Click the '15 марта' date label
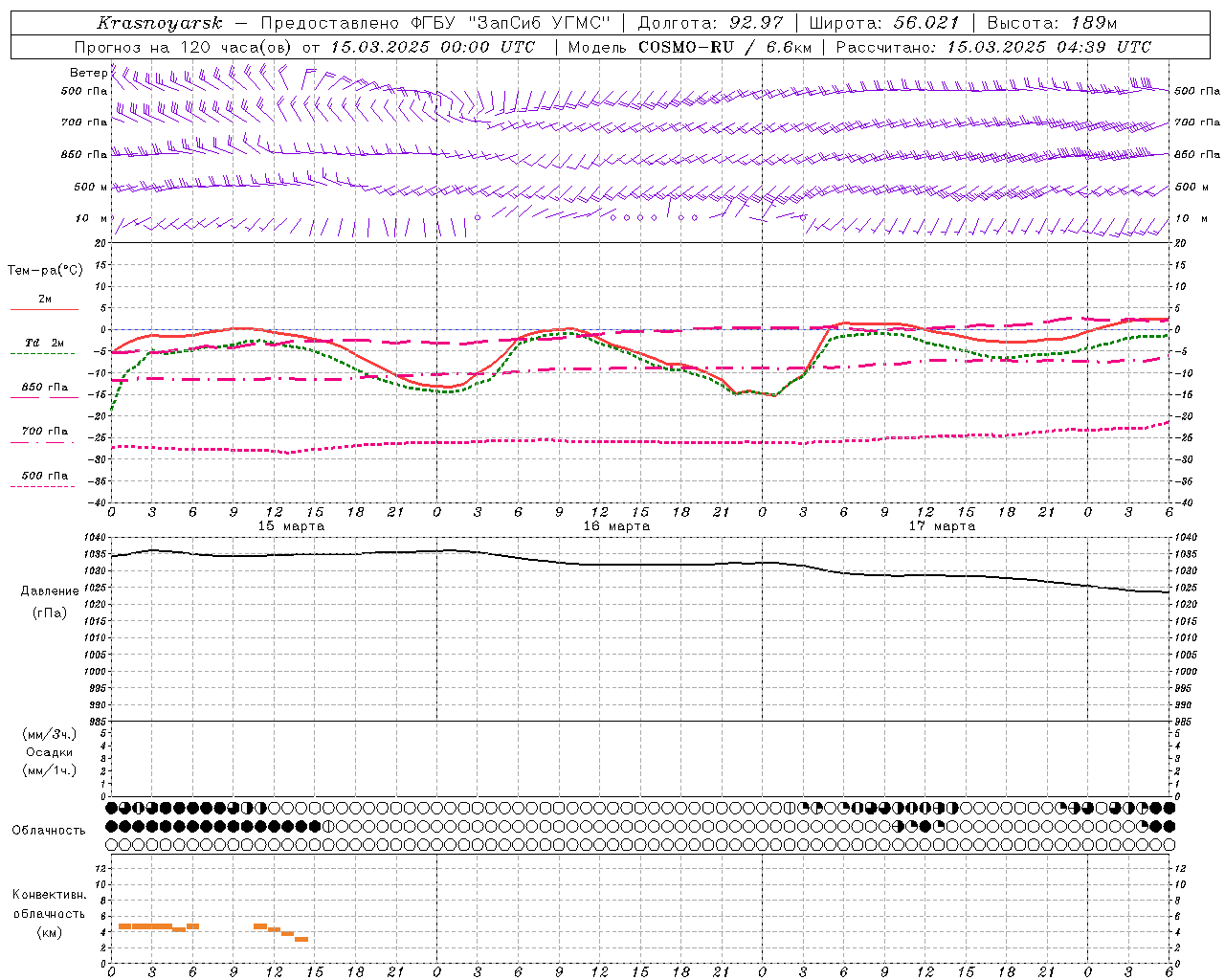The height and width of the screenshot is (980, 1225). click(x=291, y=526)
